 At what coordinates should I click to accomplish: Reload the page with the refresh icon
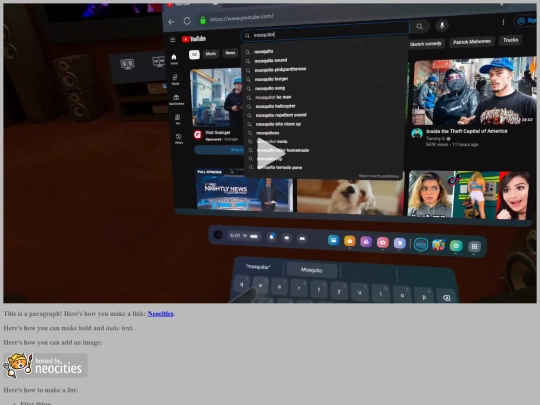[187, 21]
